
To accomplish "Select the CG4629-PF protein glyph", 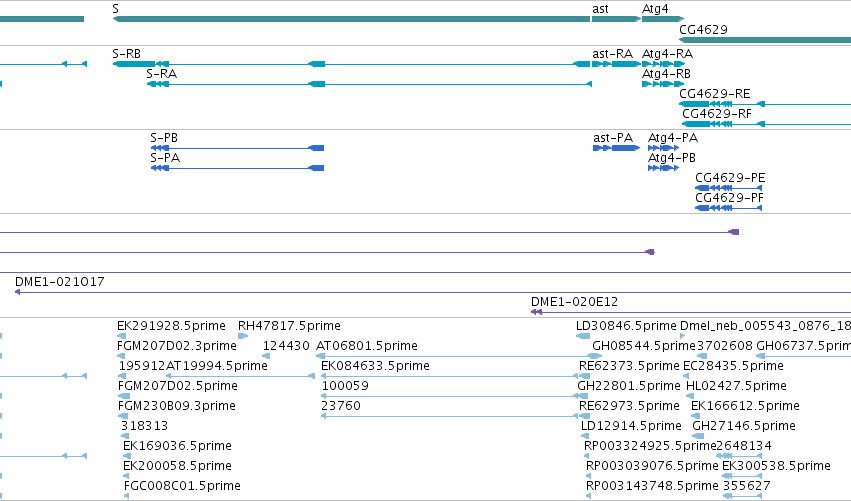I will (x=728, y=208).
